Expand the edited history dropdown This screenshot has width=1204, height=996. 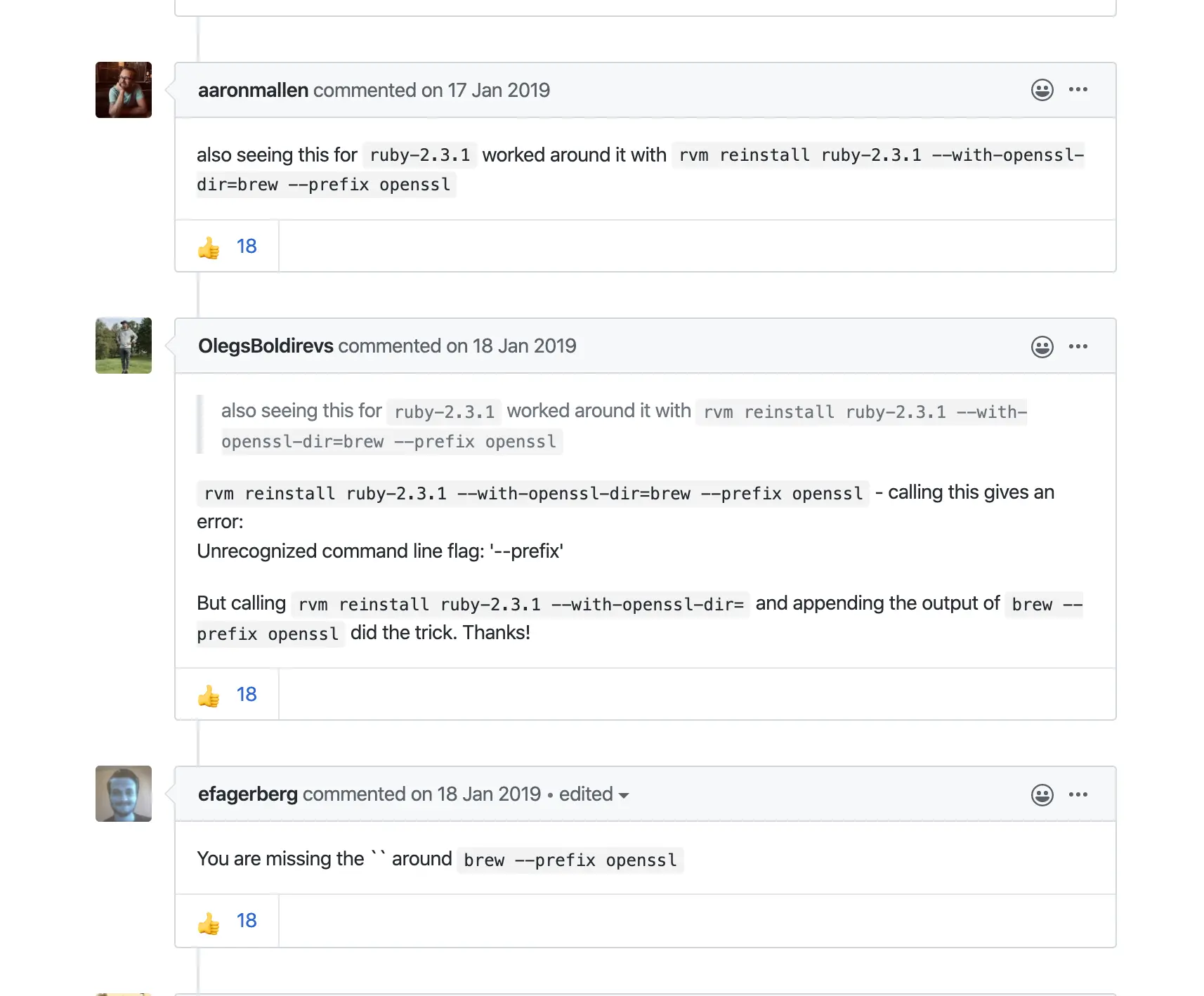(x=594, y=794)
